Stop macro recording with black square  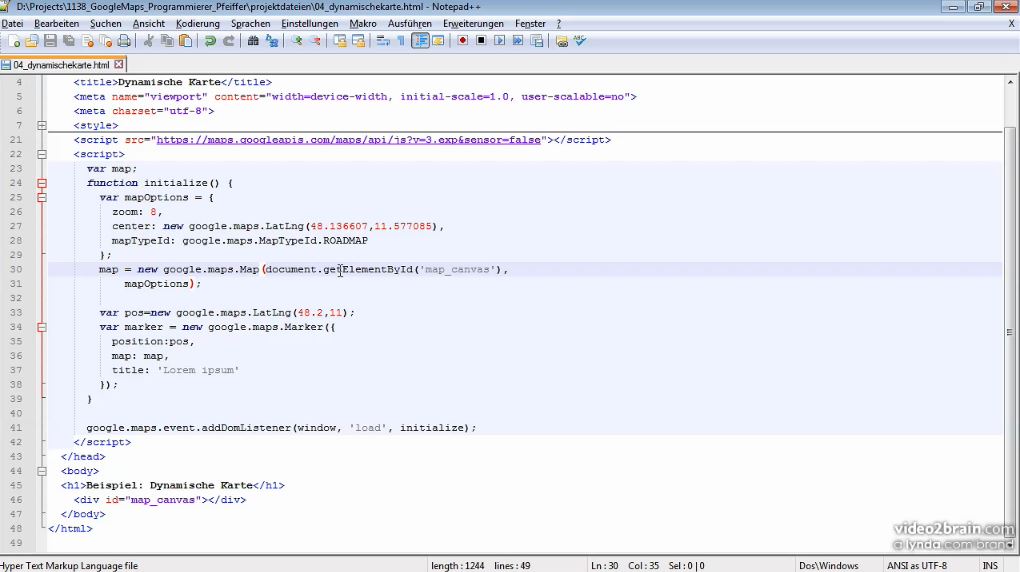pyautogui.click(x=481, y=41)
